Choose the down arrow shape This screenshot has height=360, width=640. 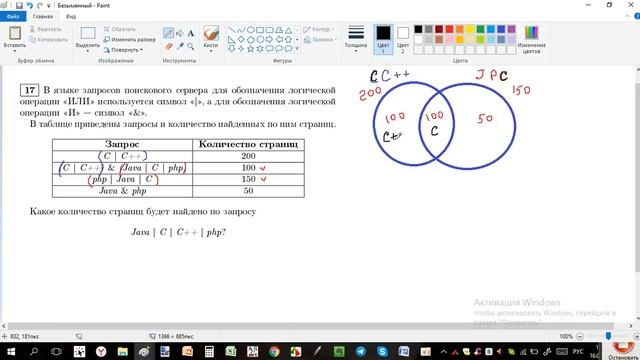232,49
